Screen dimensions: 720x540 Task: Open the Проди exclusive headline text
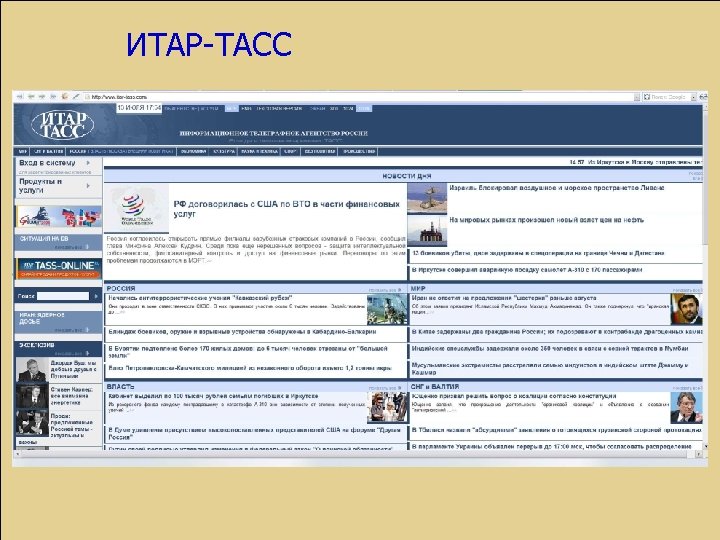[x=72, y=425]
